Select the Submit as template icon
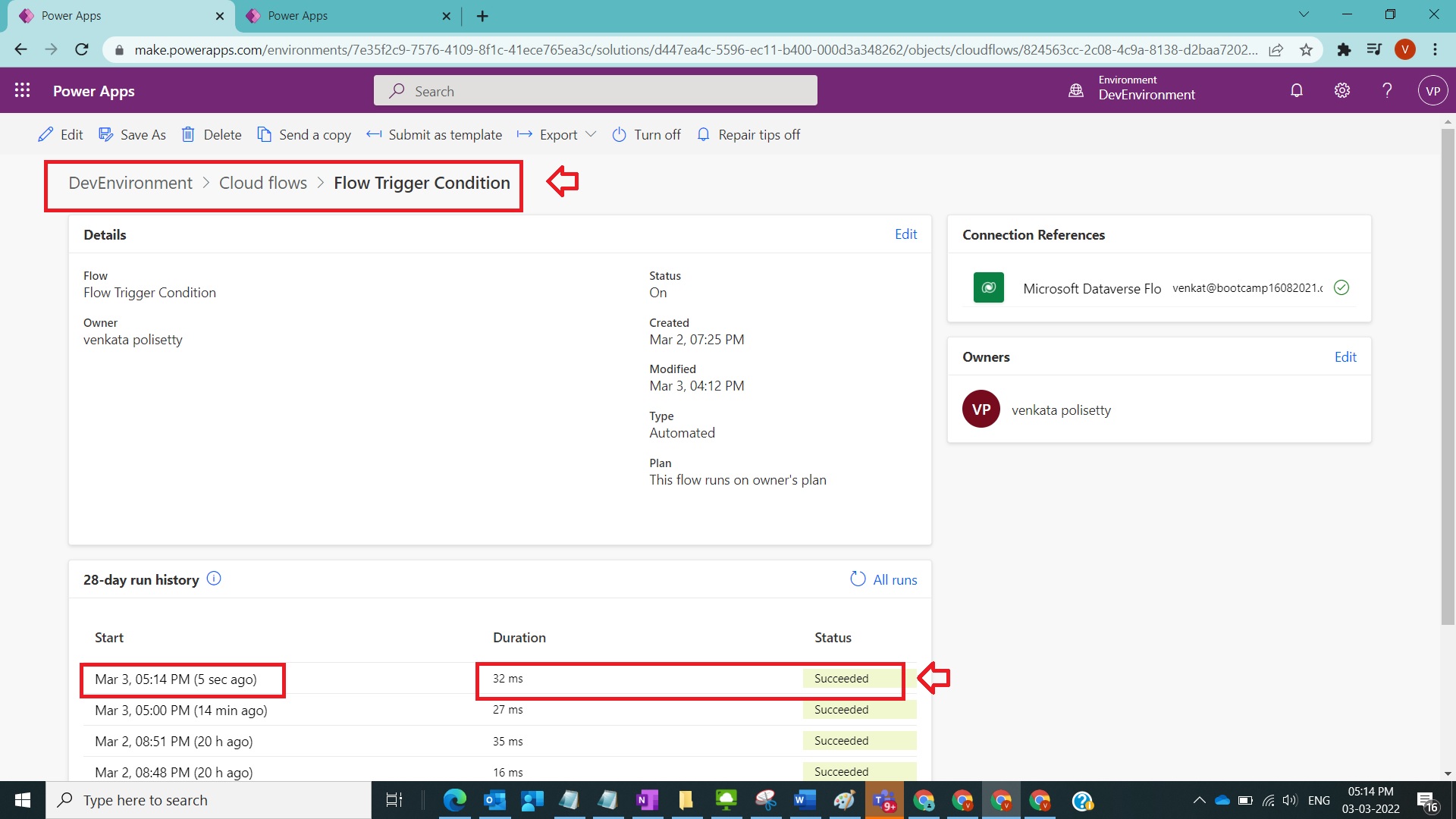1456x819 pixels. (373, 134)
